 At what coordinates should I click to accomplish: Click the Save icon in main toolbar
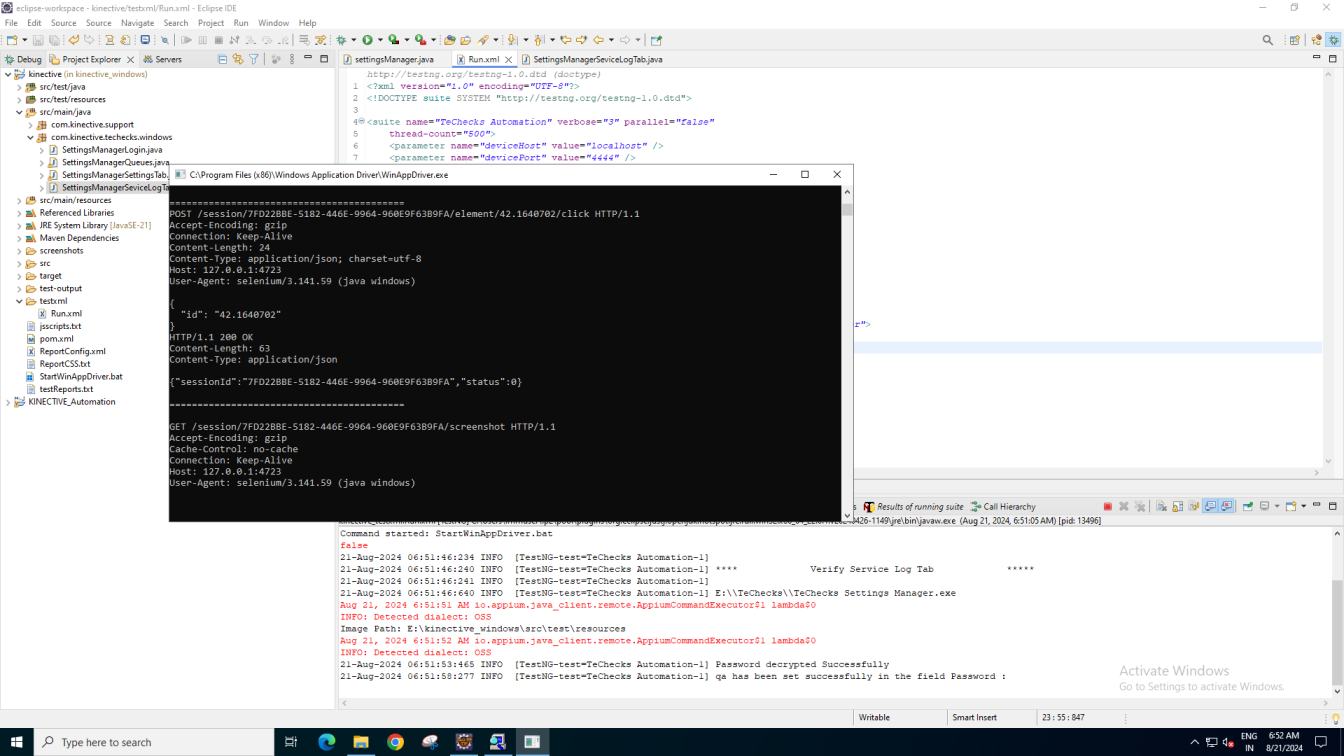pyautogui.click(x=38, y=40)
